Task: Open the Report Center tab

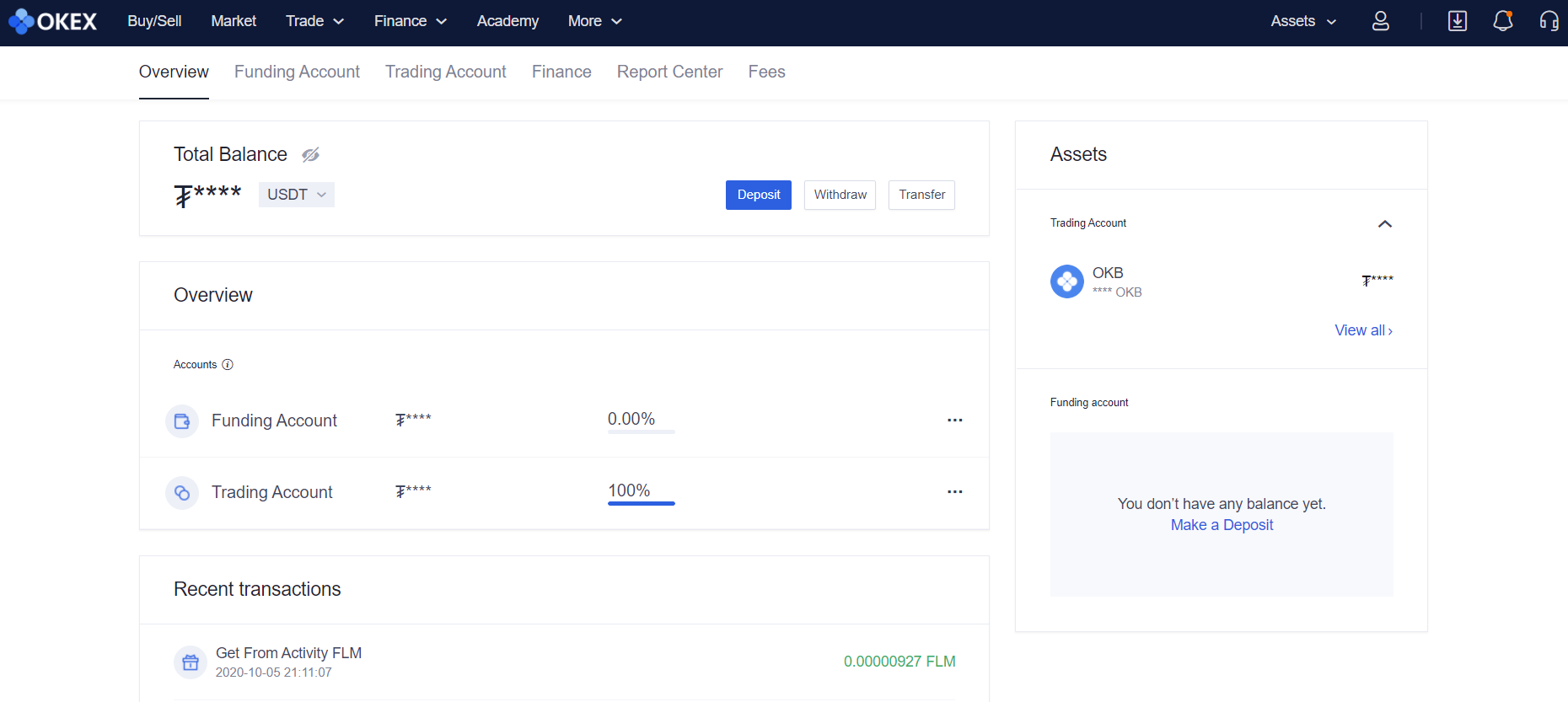Action: tap(669, 72)
